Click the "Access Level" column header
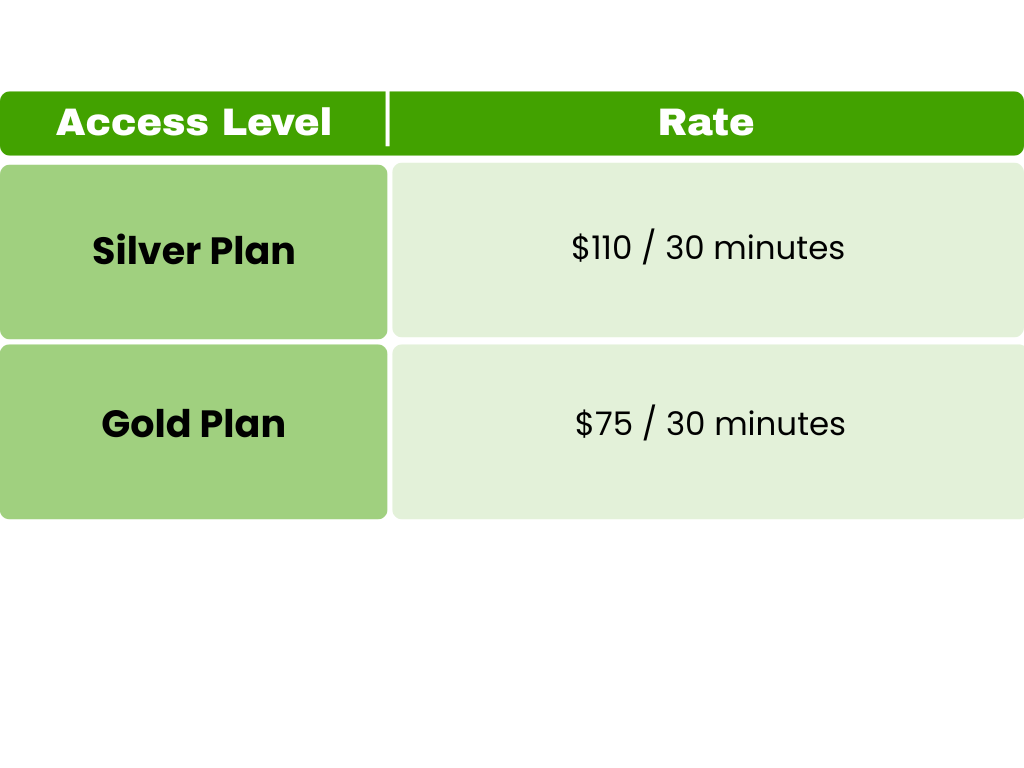The height and width of the screenshot is (768, 1024). tap(193, 123)
